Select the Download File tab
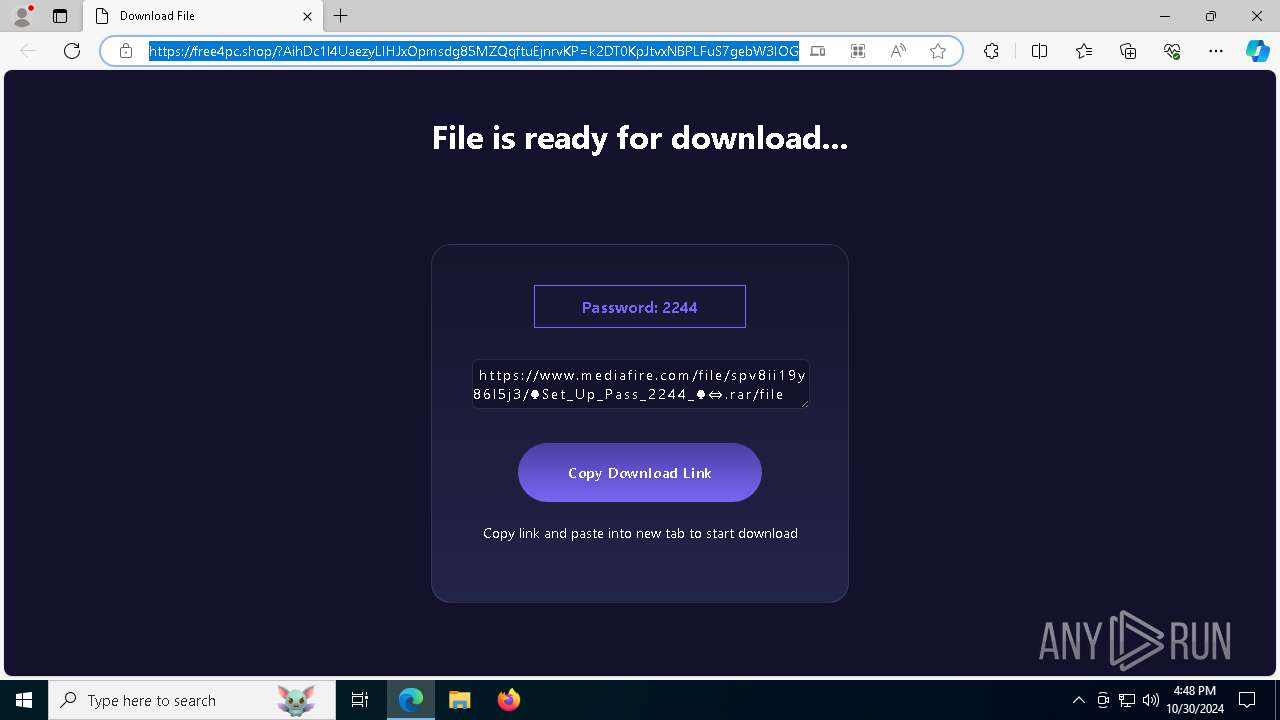The image size is (1280, 720). pyautogui.click(x=202, y=16)
